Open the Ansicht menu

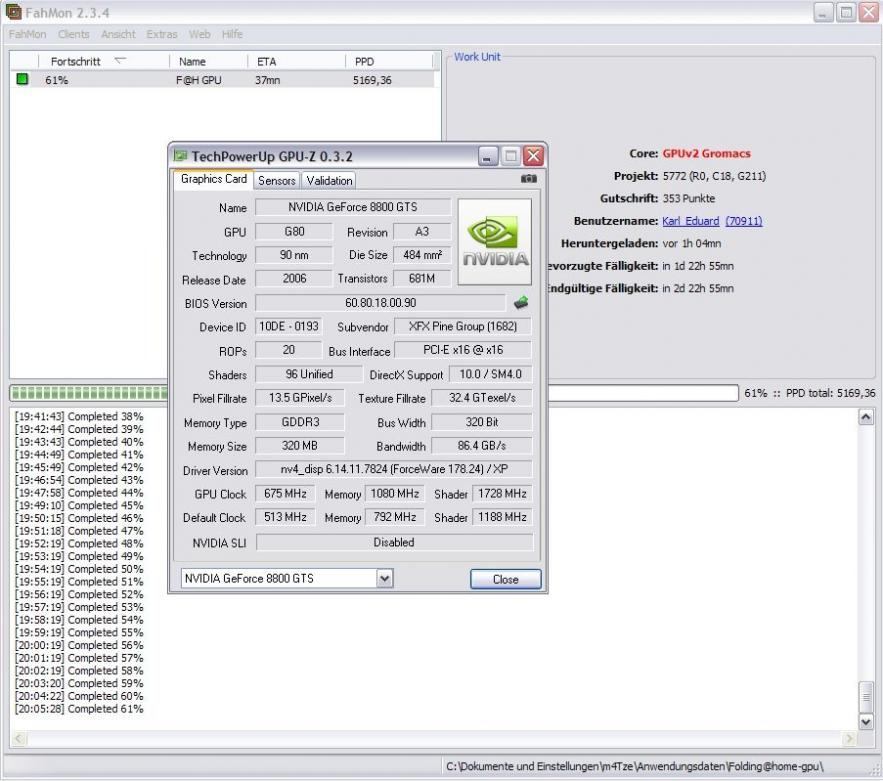pyautogui.click(x=118, y=34)
